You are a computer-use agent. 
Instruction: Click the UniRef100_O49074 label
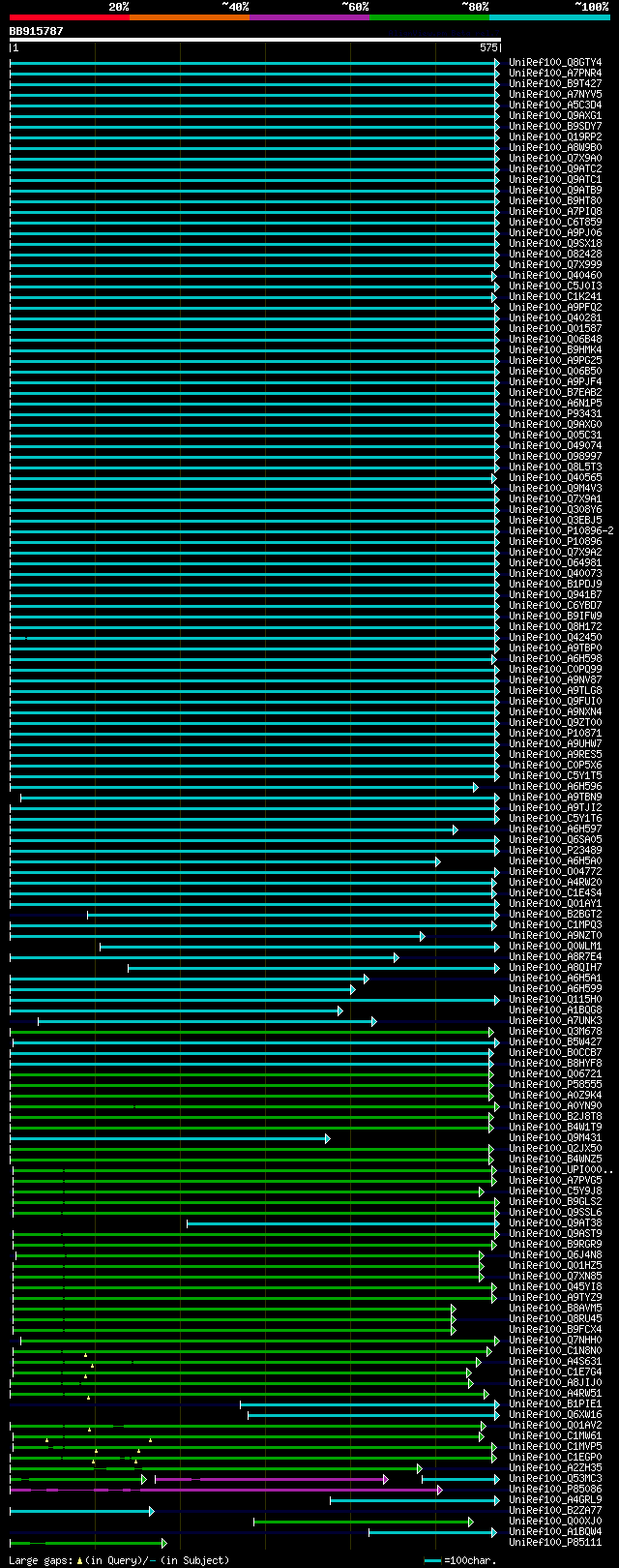click(x=555, y=445)
